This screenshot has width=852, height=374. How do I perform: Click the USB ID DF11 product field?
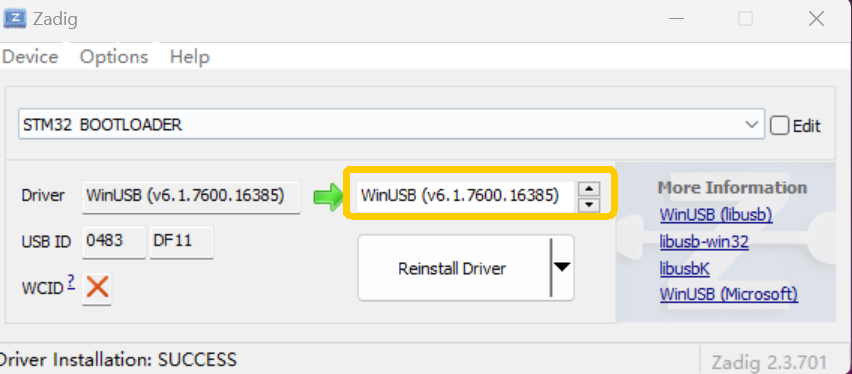coord(181,241)
